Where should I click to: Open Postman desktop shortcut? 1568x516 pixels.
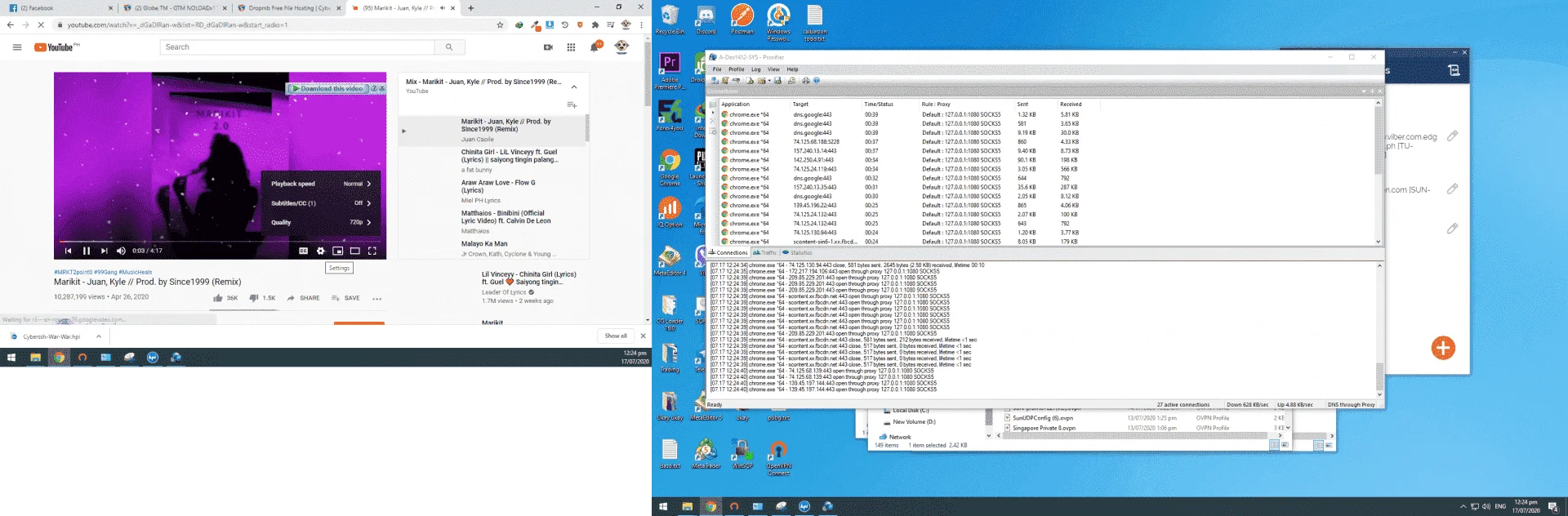742,20
